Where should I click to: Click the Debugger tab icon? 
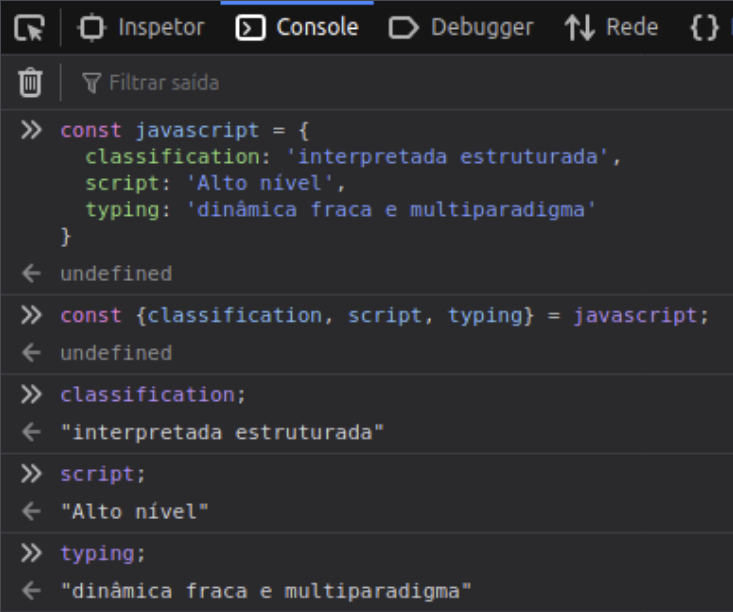403,28
